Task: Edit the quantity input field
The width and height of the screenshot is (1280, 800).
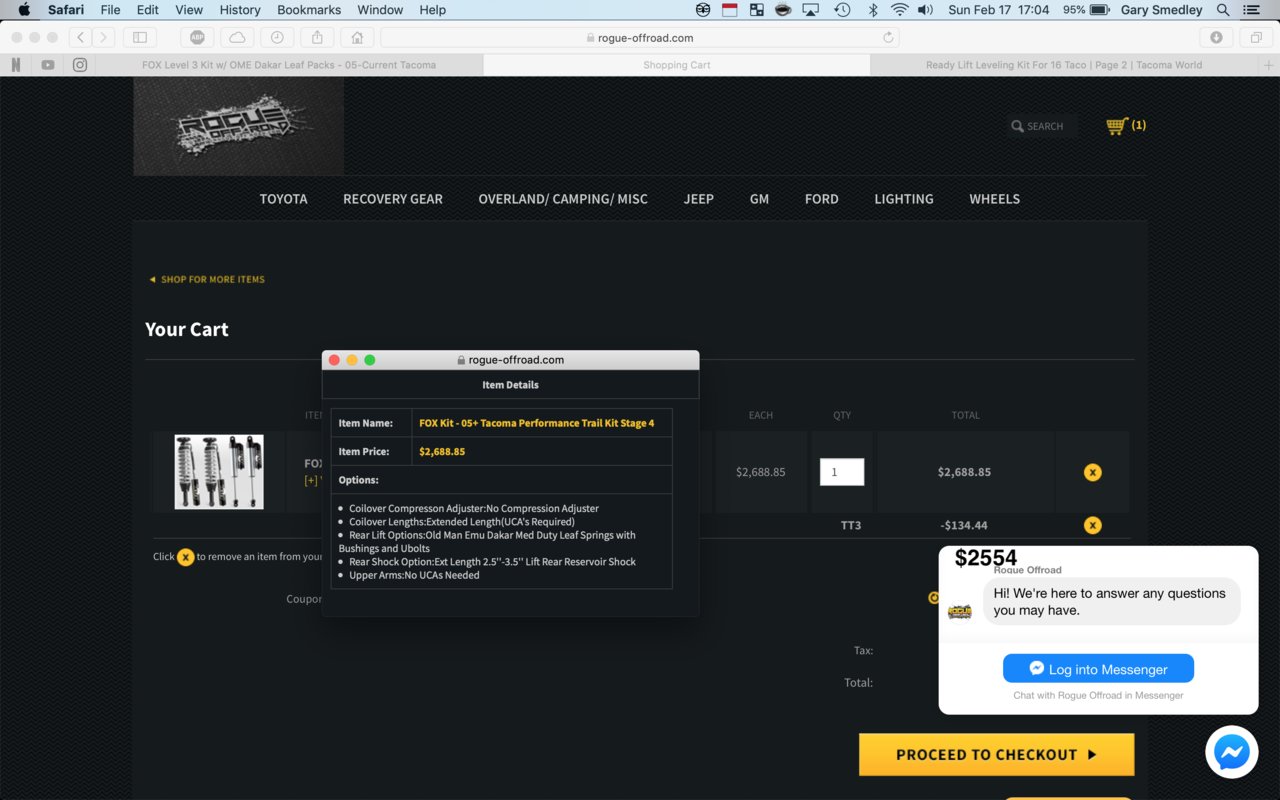Action: point(842,472)
